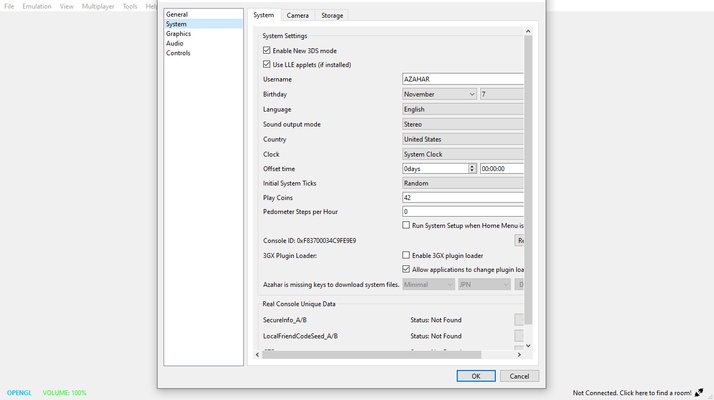
Task: Click the SecureInfo_A/B choose button
Action: (519, 319)
